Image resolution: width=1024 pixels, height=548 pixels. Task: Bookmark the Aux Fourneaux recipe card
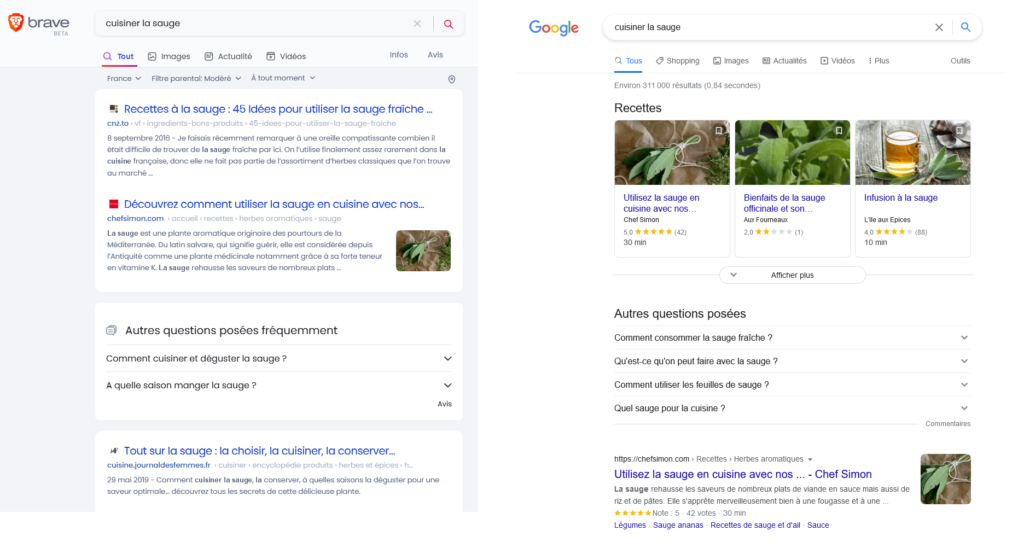(839, 131)
